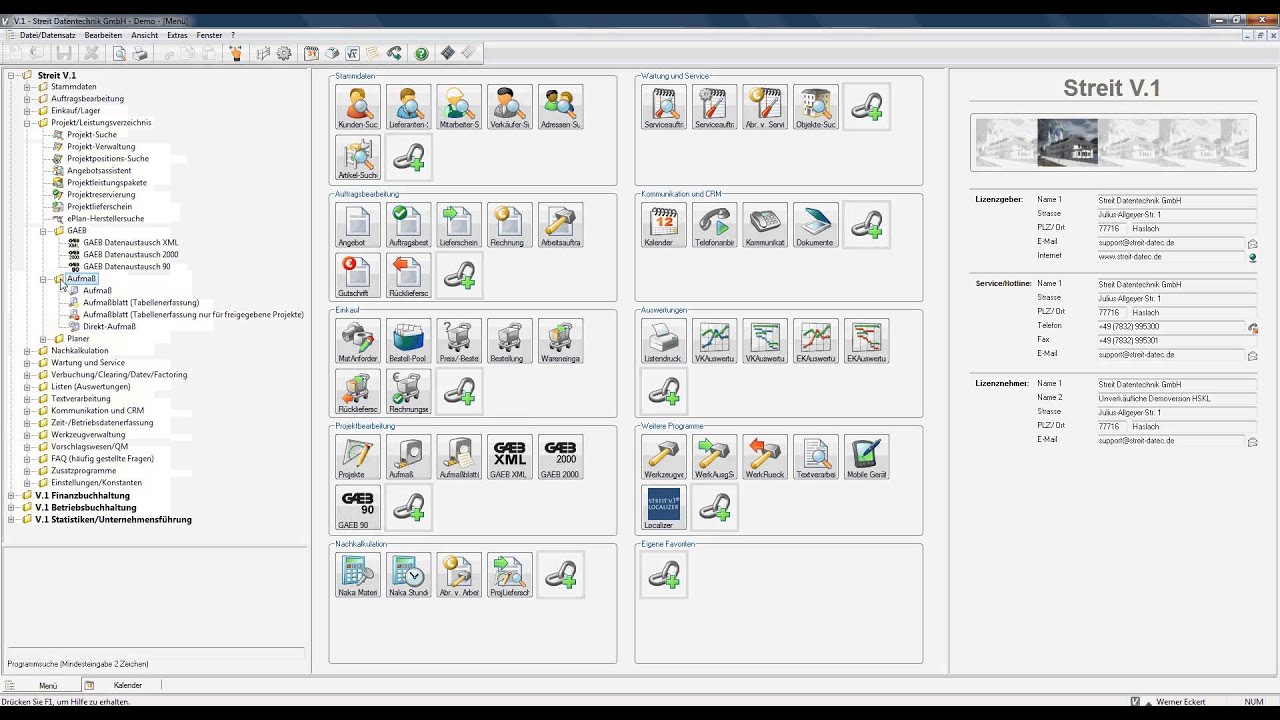Open the Artikel-Suche tile
The width and height of the screenshot is (1280, 720).
tap(358, 157)
